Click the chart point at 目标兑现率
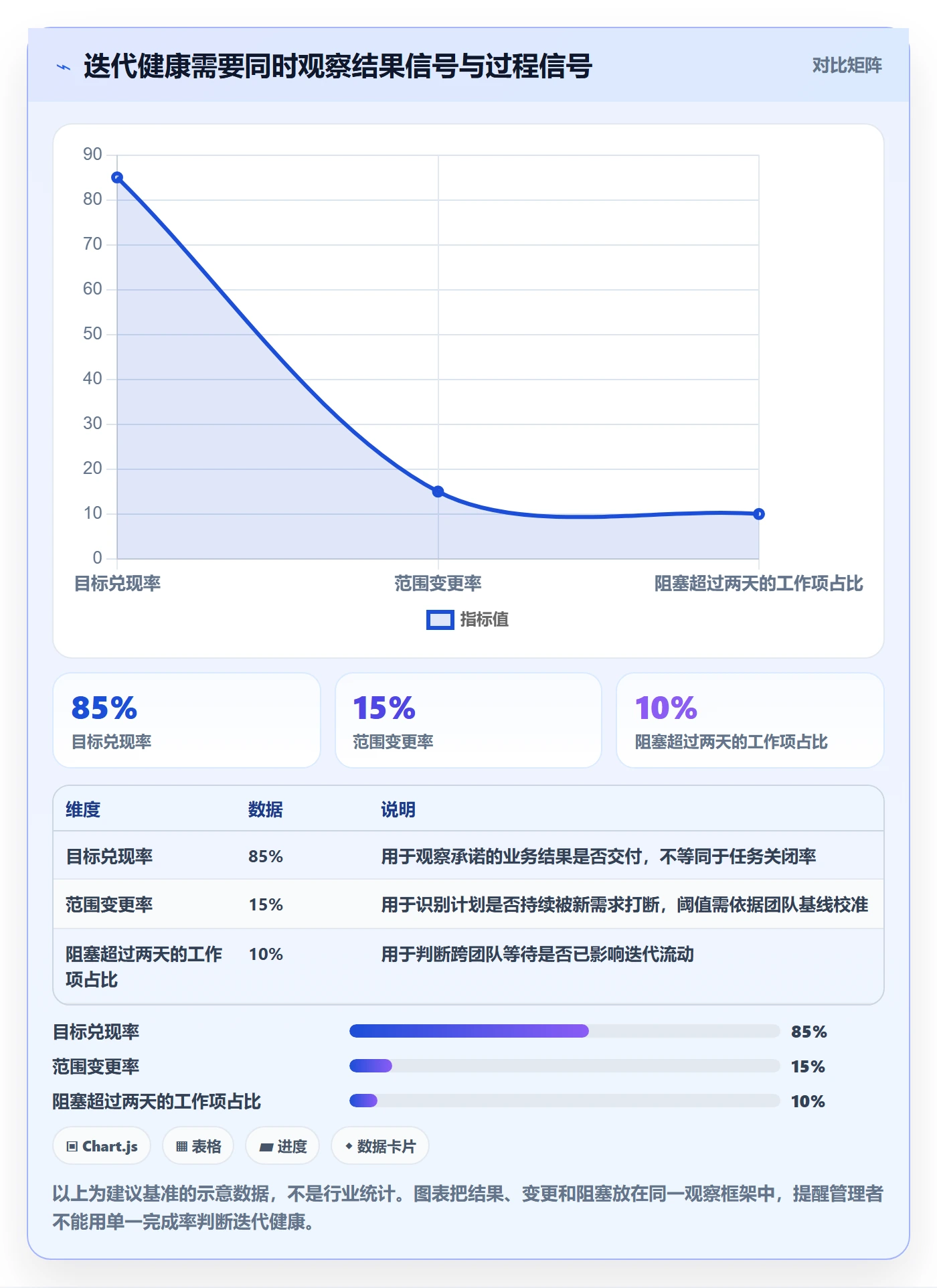The height and width of the screenshot is (1288, 937). (117, 177)
